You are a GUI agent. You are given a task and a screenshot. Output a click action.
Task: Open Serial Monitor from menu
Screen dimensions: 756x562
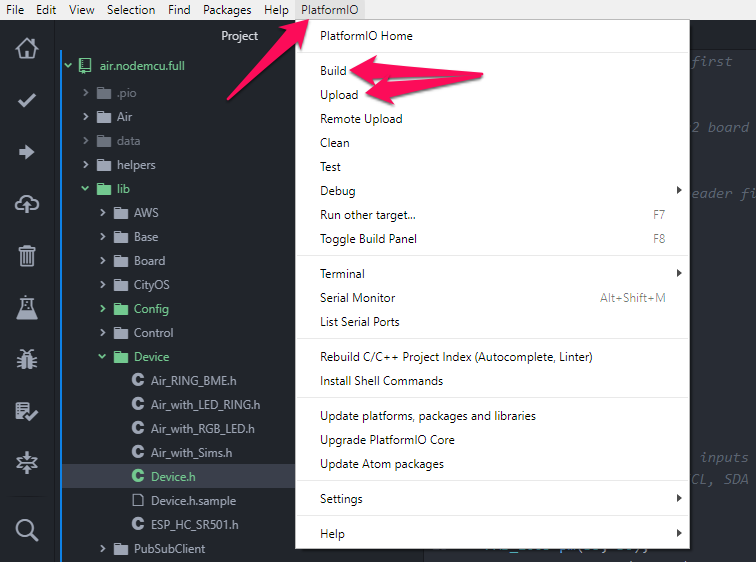(492, 298)
